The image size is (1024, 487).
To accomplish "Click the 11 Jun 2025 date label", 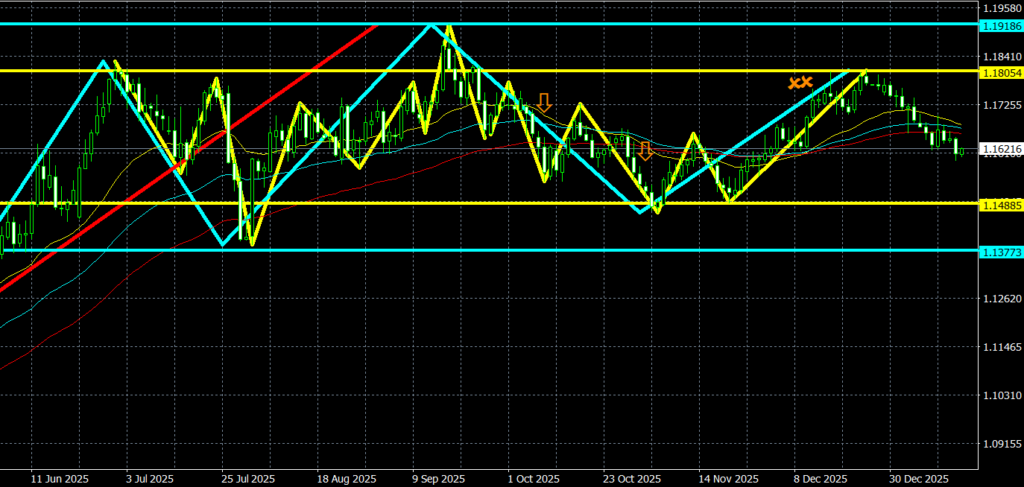I will point(60,478).
